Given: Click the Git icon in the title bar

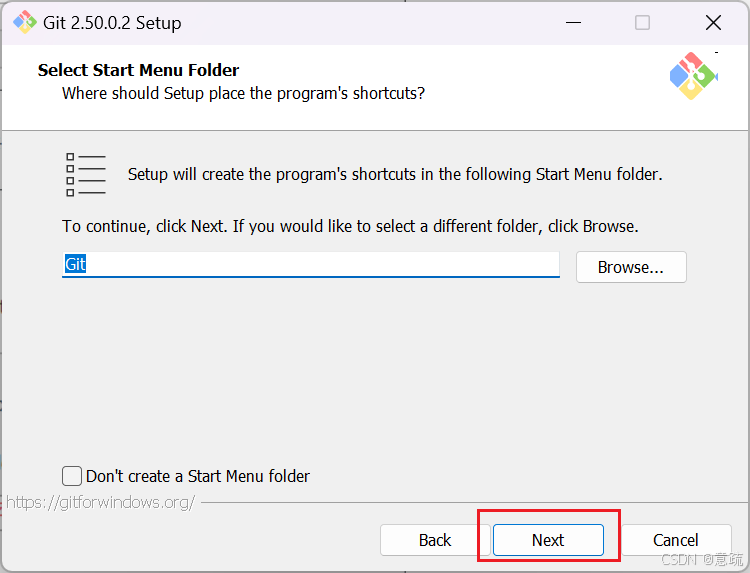Looking at the screenshot, I should pos(24,22).
